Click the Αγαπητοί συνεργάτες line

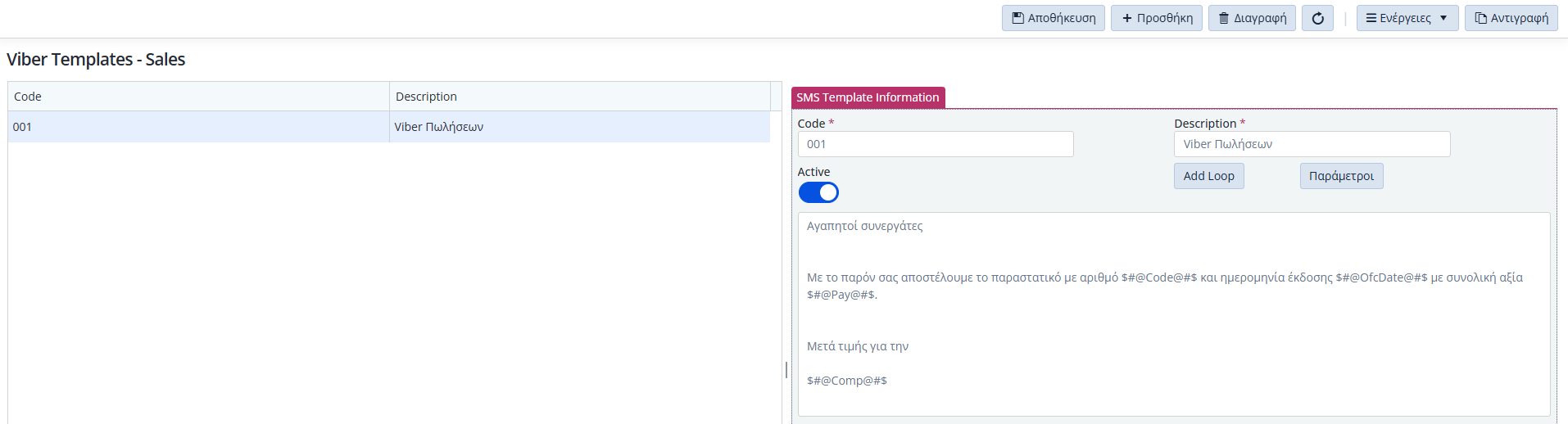[864, 226]
